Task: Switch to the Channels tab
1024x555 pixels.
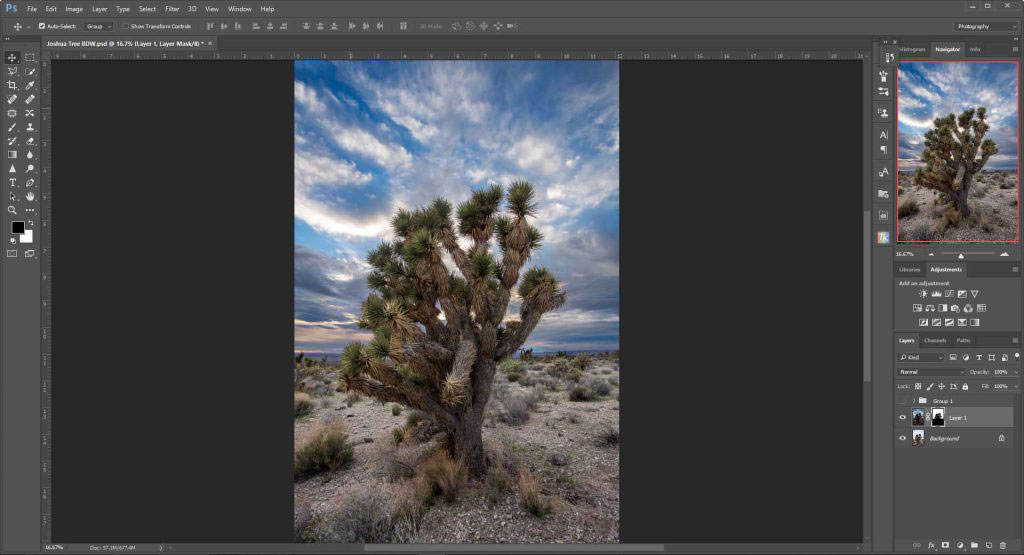Action: pyautogui.click(x=934, y=340)
